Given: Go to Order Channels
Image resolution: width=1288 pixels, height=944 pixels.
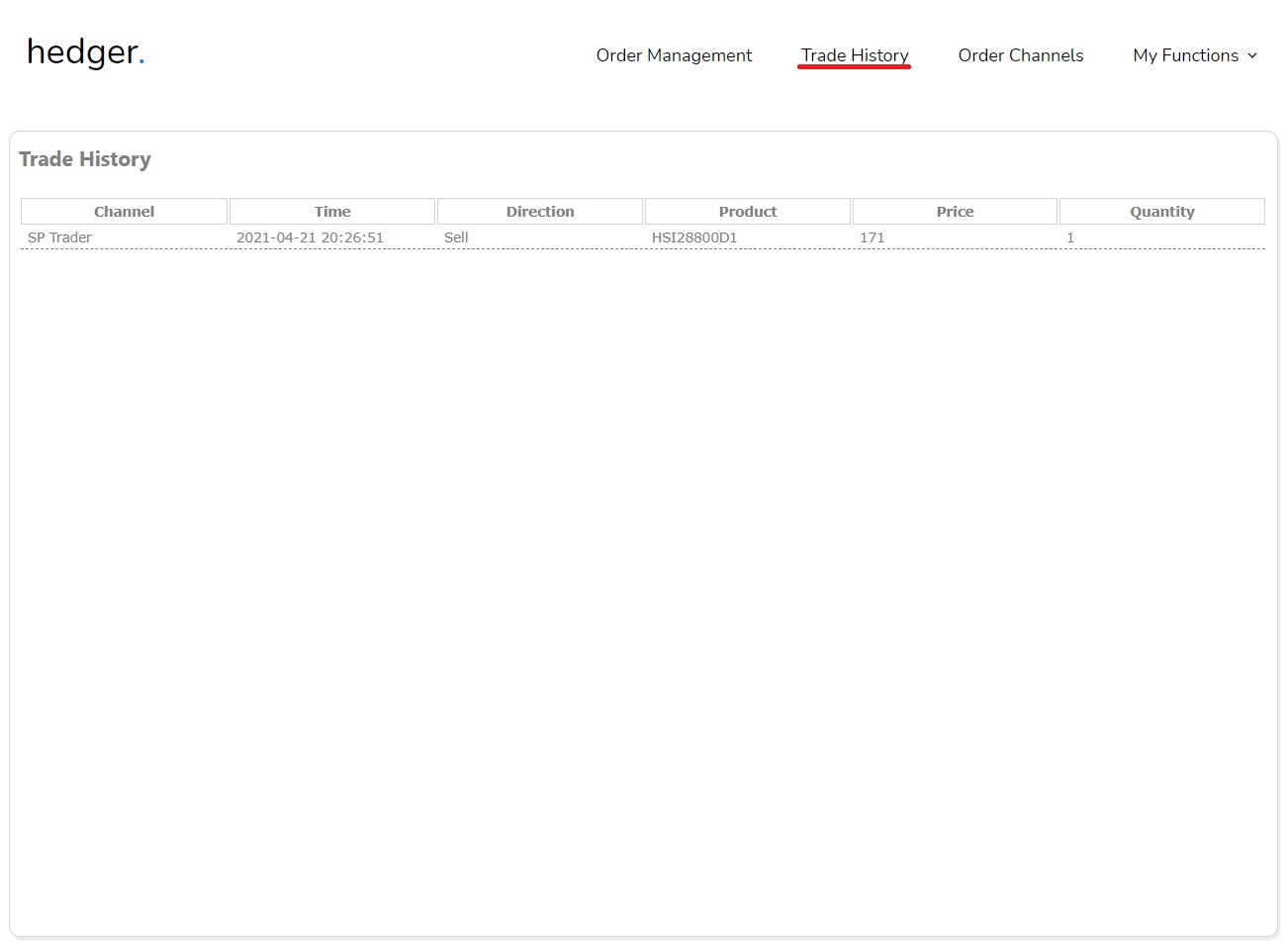Looking at the screenshot, I should 1020,55.
